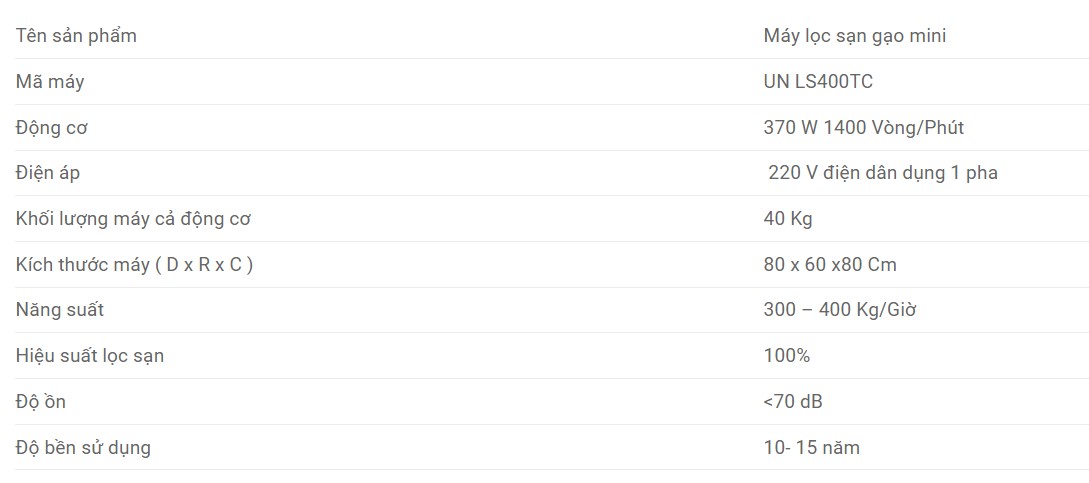1089x483 pixels.
Task: Click the 'Độ bền sử dụng' label
Action: 83,448
